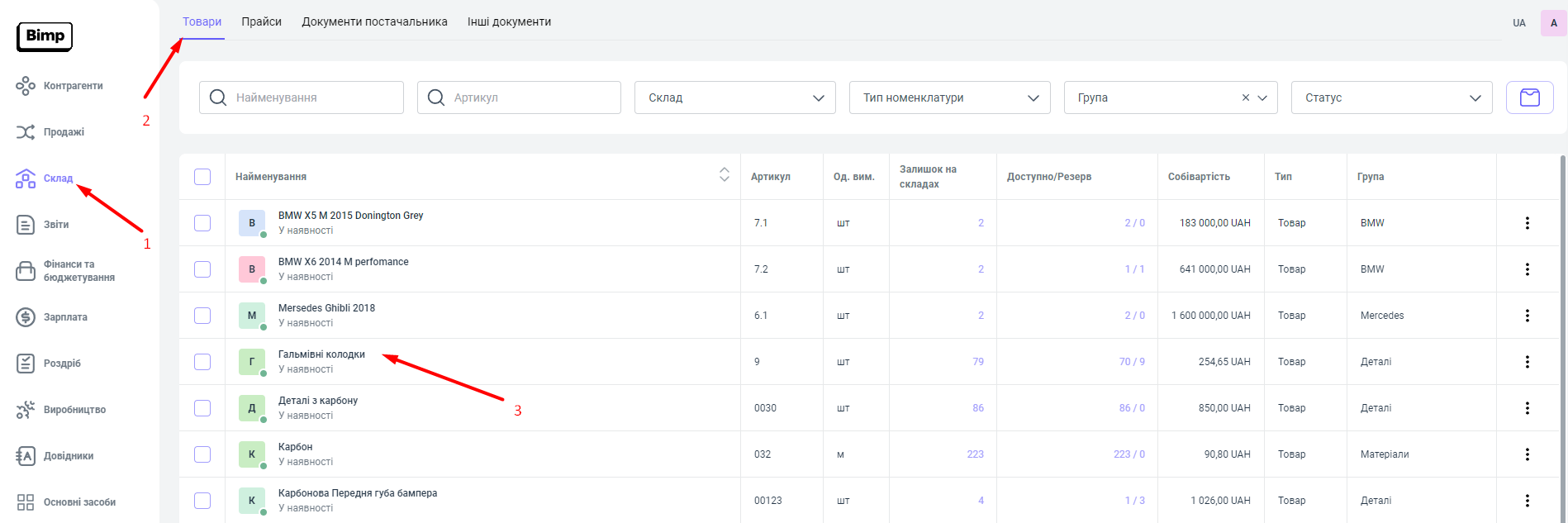The image size is (1568, 523).
Task: Click the purple box icon button beside Статус
Action: [1529, 97]
